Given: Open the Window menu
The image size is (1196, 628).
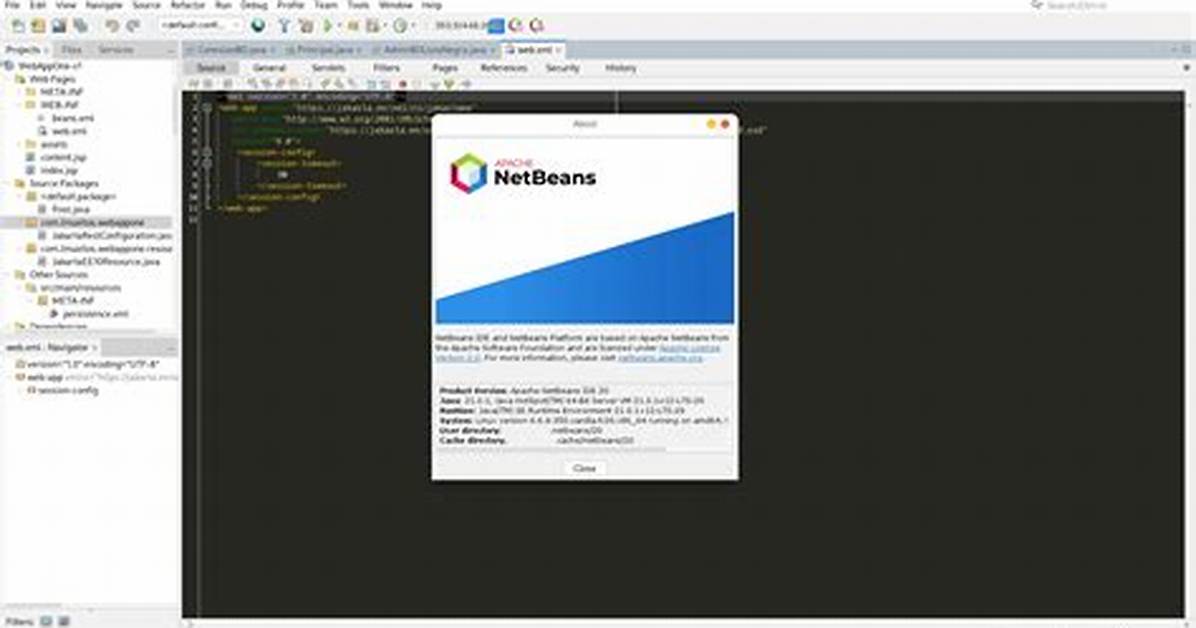Looking at the screenshot, I should click(395, 5).
